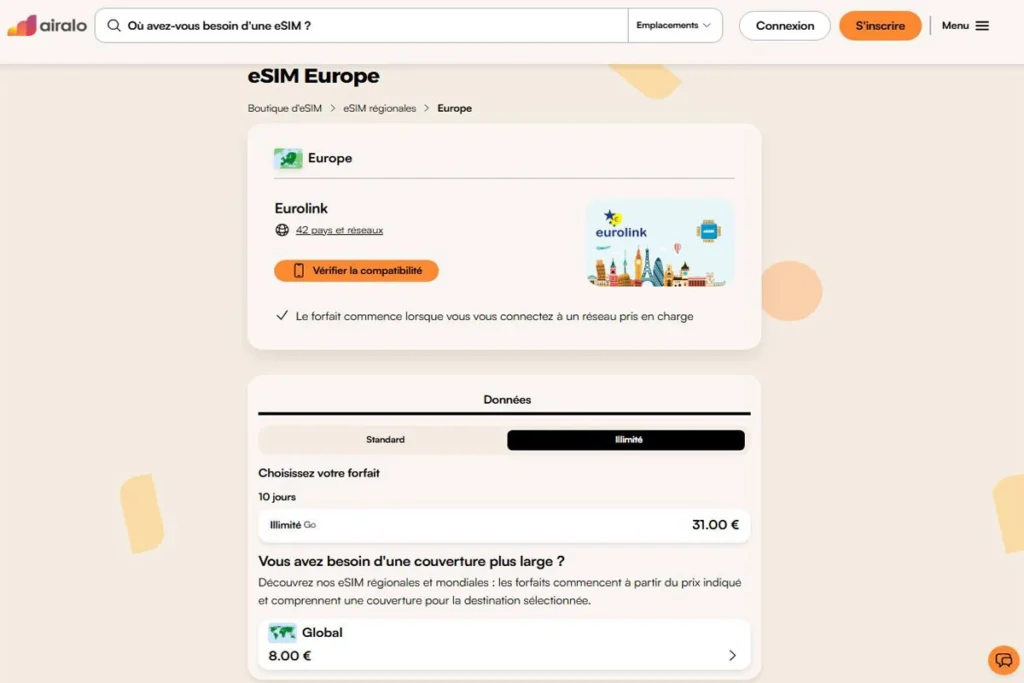The image size is (1024, 683).
Task: Click the Global globe icon
Action: click(281, 632)
